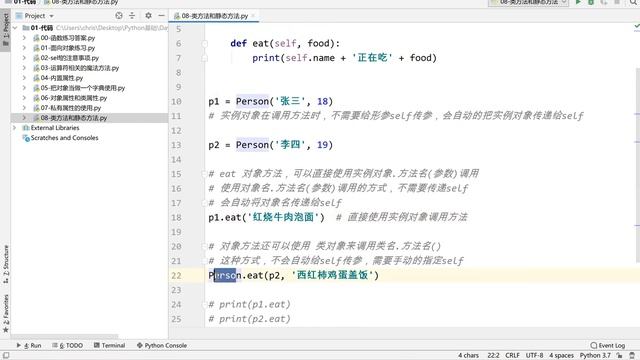Click the lock icon in status bar

pos(620,356)
